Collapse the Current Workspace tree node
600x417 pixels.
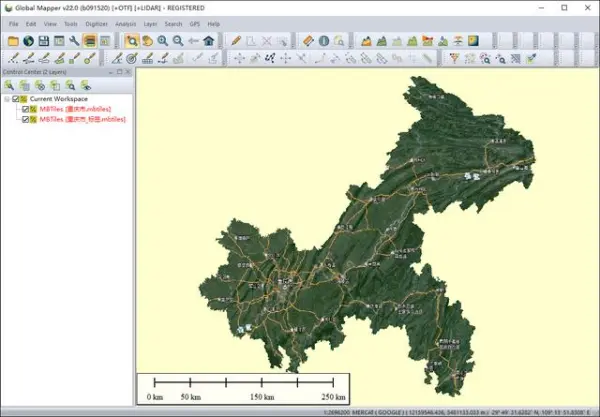coord(7,99)
